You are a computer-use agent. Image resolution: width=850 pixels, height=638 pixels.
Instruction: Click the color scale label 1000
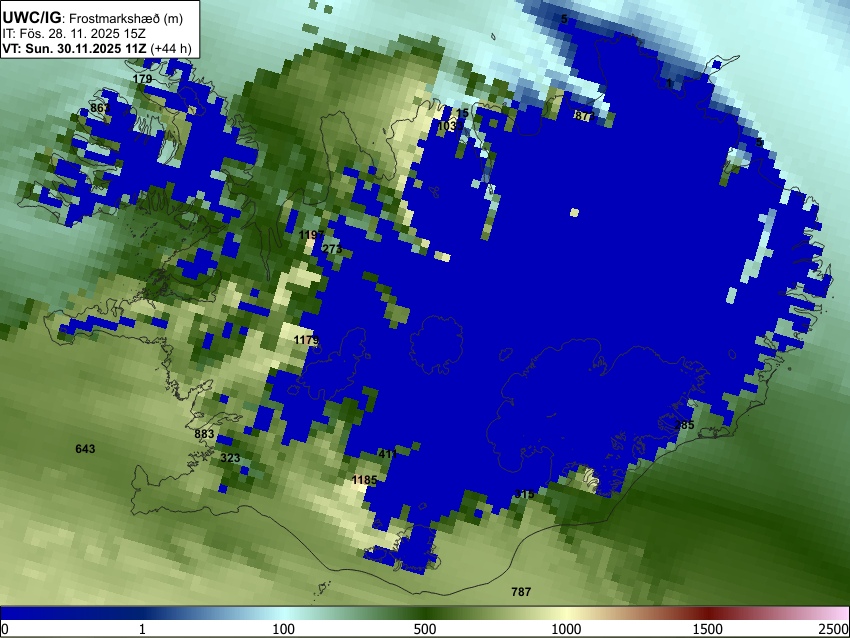pyautogui.click(x=566, y=629)
